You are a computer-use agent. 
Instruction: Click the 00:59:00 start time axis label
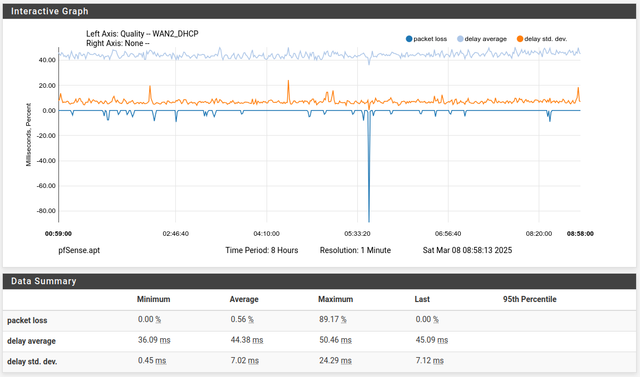(58, 234)
